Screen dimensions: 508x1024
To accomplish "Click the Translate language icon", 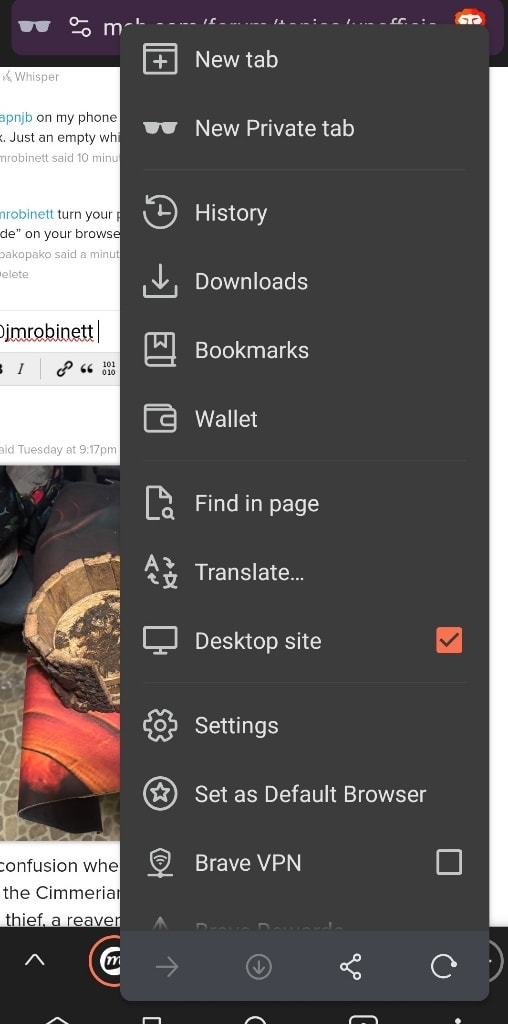I will (x=160, y=572).
